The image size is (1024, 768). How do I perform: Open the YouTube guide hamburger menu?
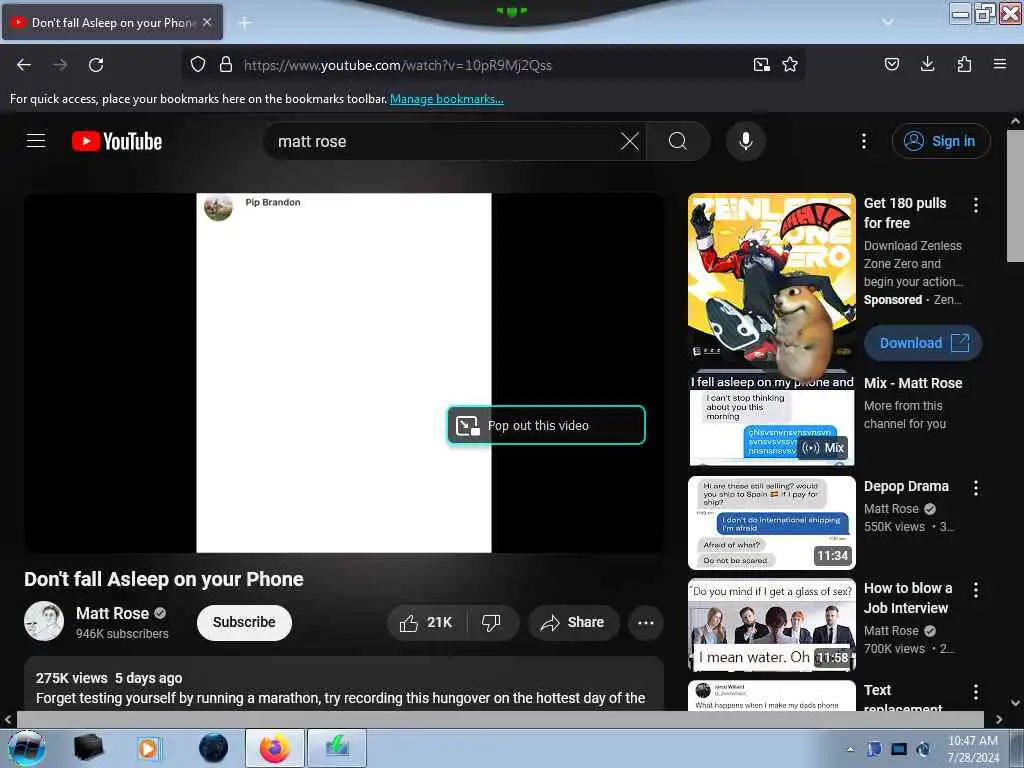36,141
